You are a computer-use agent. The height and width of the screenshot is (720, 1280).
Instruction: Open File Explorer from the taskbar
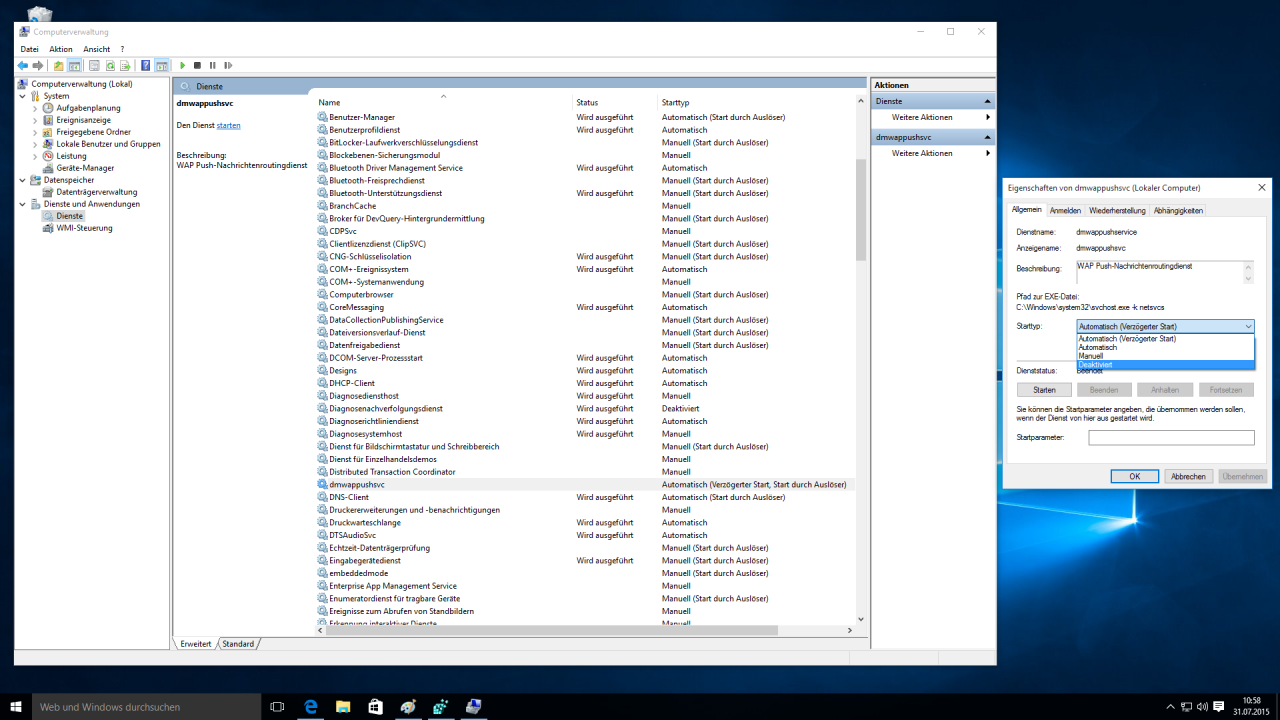tap(343, 706)
